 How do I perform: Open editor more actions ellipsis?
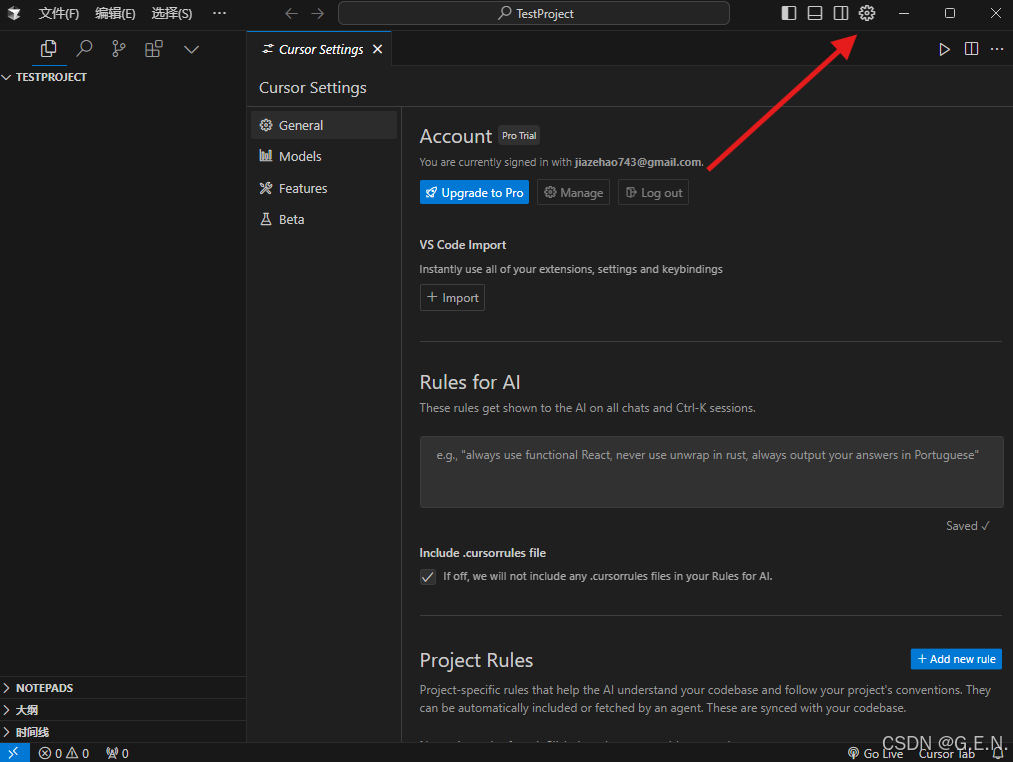(x=997, y=49)
